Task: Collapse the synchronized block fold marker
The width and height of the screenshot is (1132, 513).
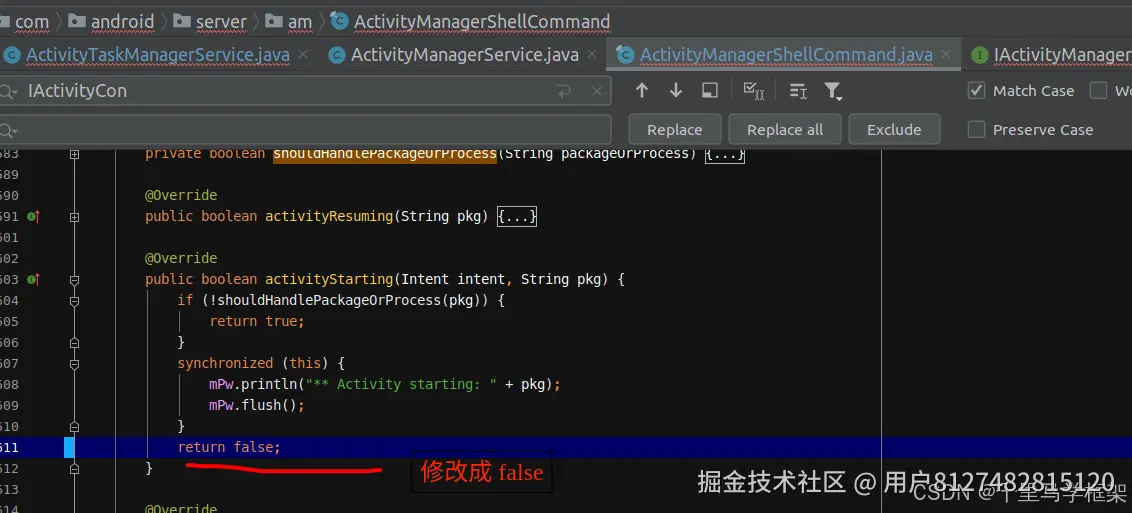Action: tap(74, 364)
